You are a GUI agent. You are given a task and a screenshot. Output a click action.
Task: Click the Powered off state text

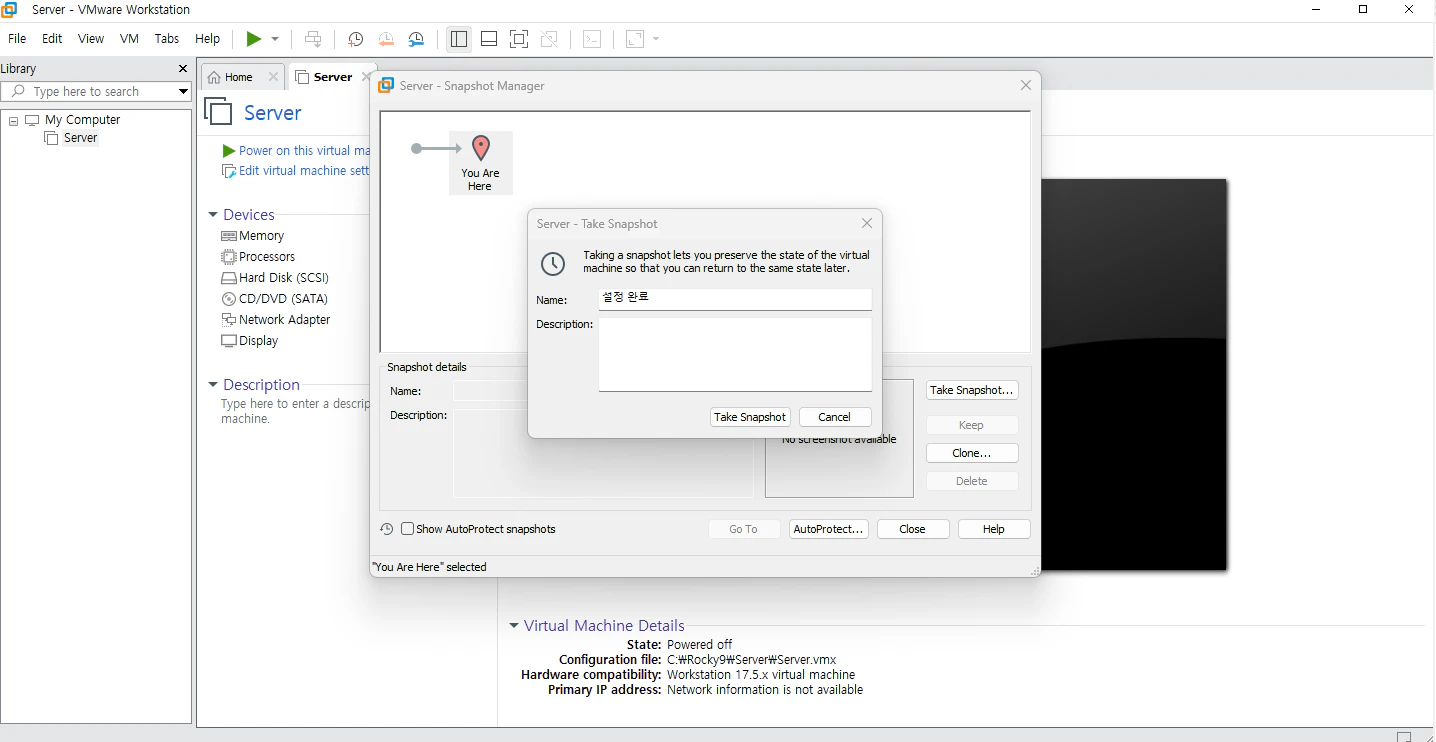point(700,645)
